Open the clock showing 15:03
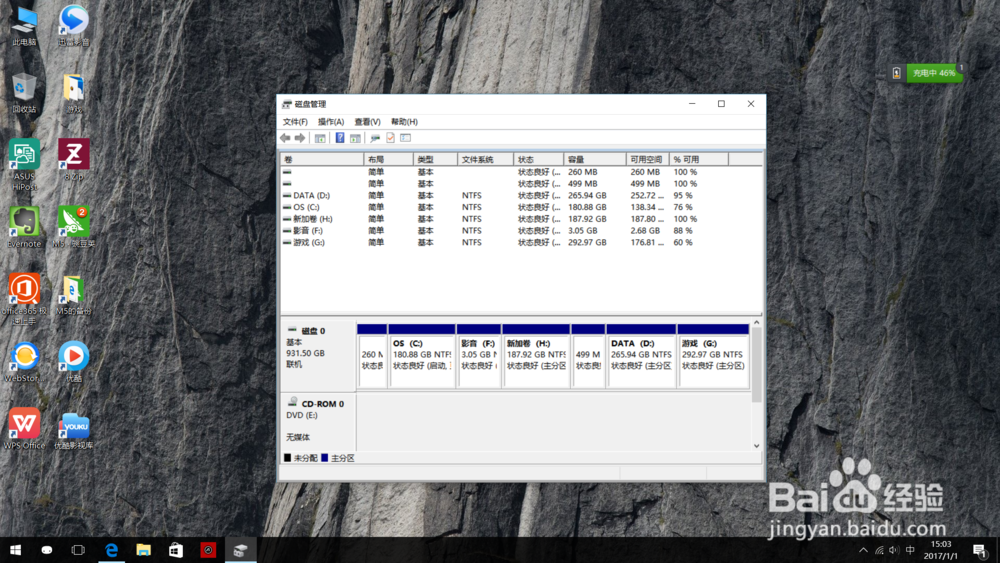The width and height of the screenshot is (1000, 563). pos(941,550)
